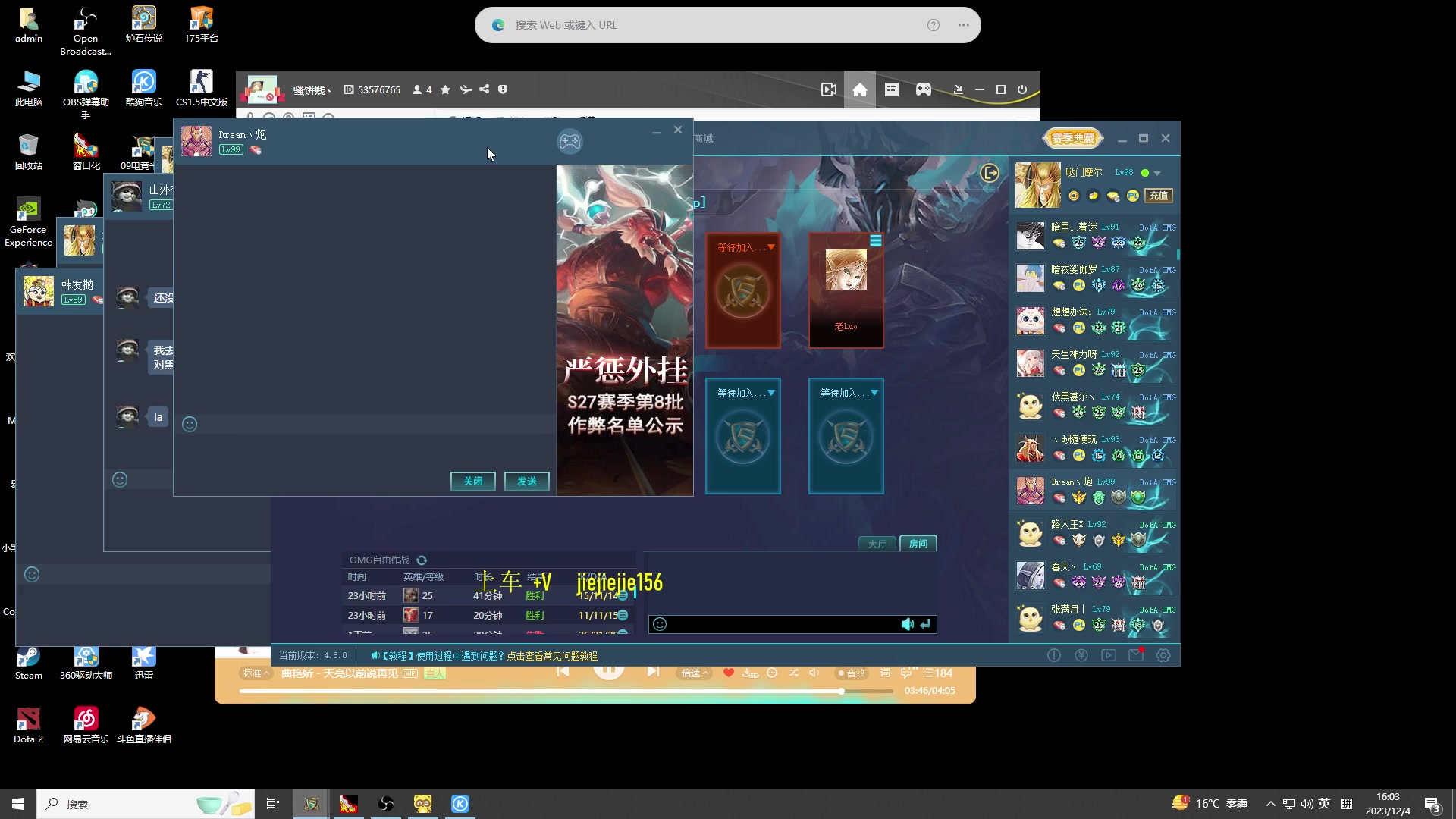Switch to 大厅 tab
Screen dimensions: 1456x819
click(x=877, y=544)
